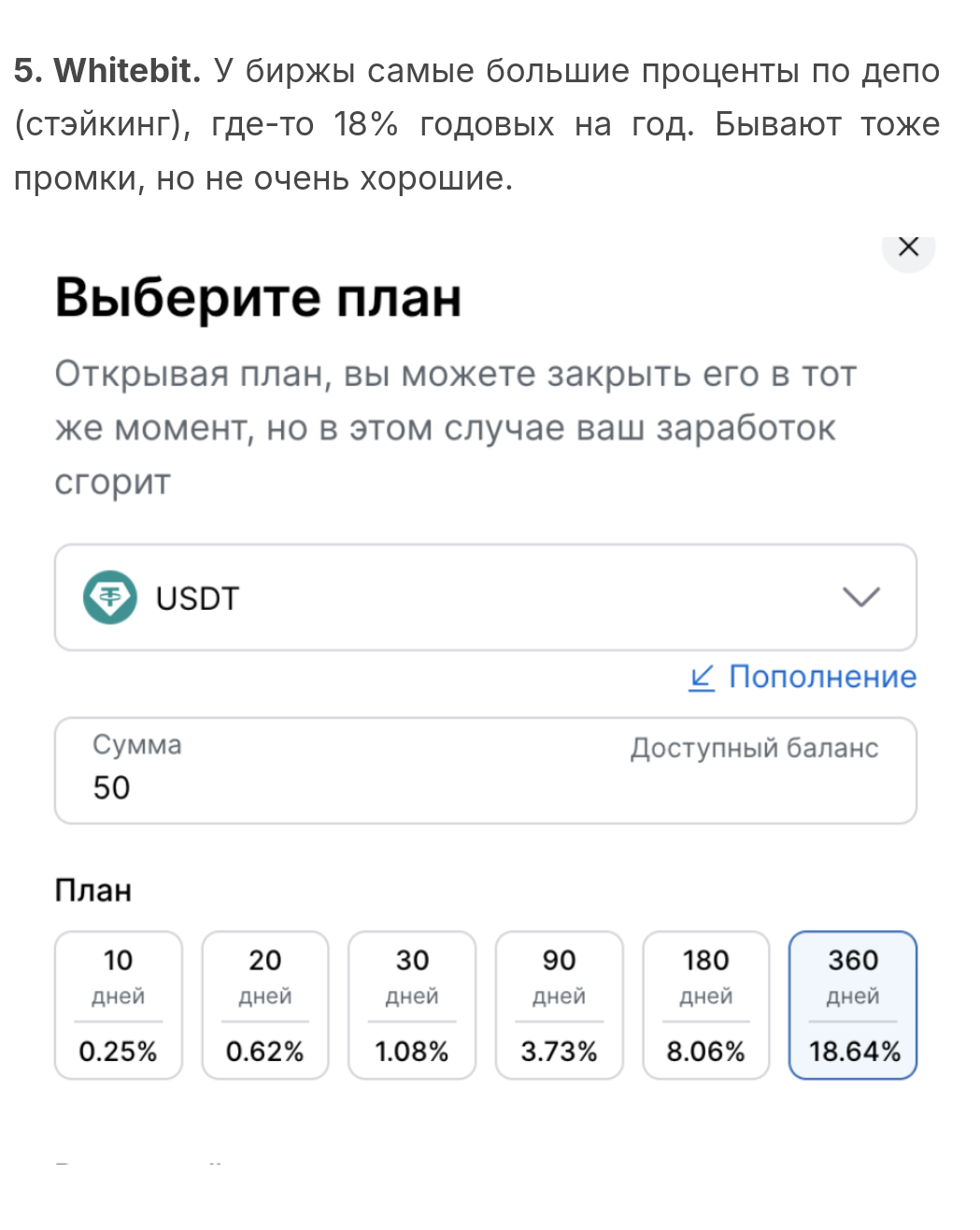This screenshot has height=1230, width=980.
Task: Close the plan selection dialog
Action: tap(907, 247)
